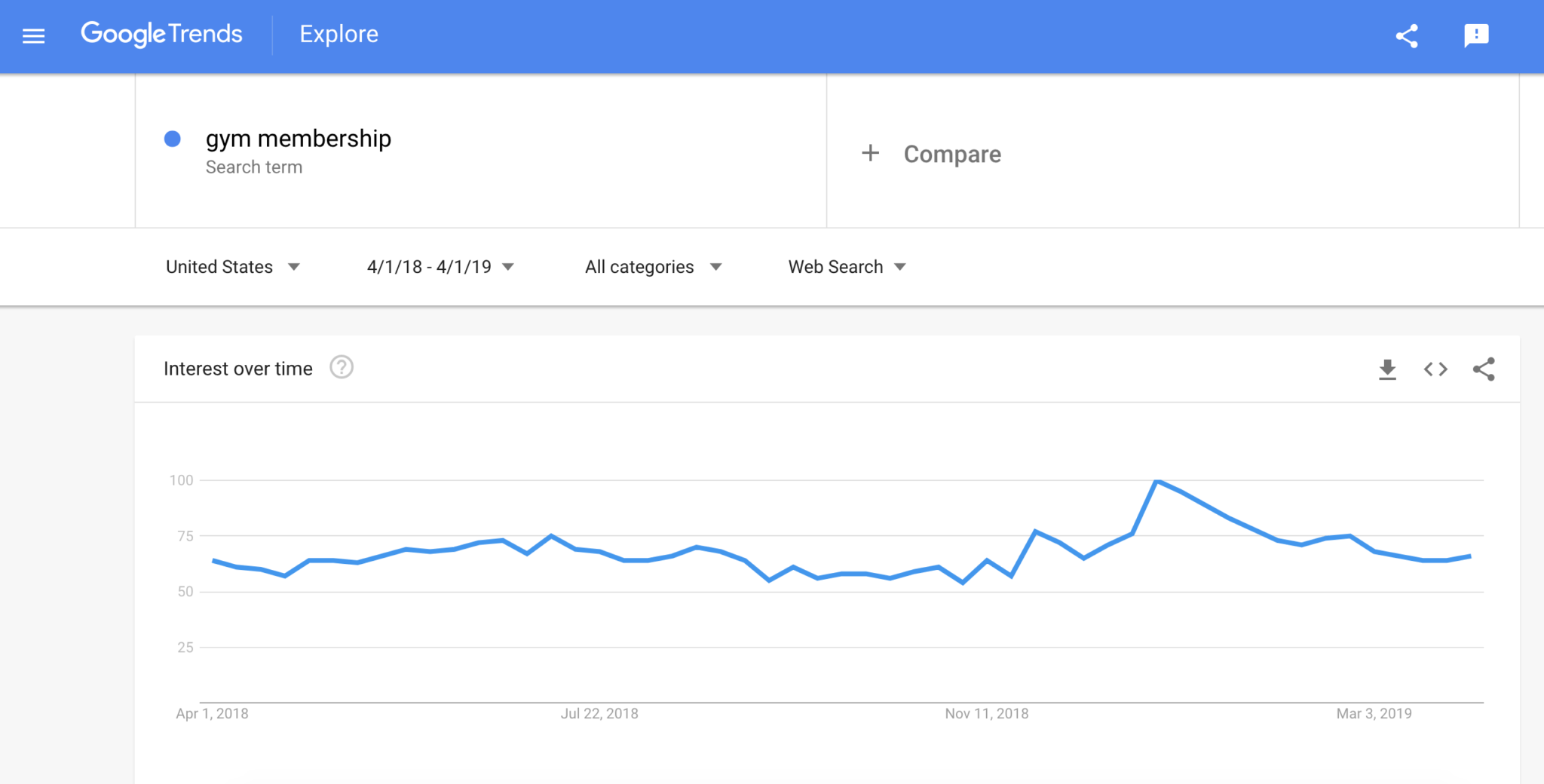This screenshot has height=784, width=1544.
Task: Go to the Explore page link
Action: pos(339,34)
